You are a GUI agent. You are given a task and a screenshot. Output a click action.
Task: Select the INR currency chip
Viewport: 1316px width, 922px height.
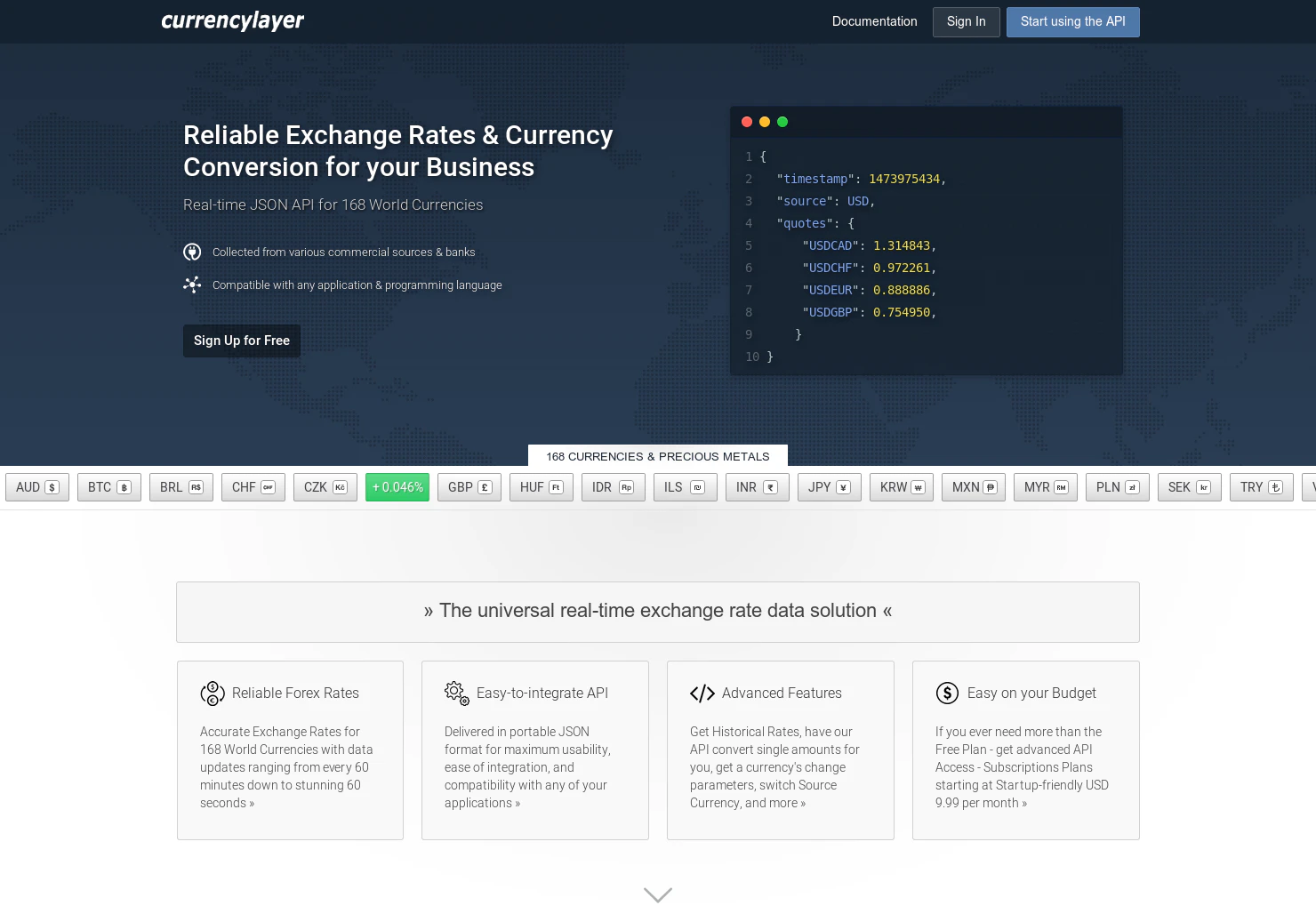758,487
